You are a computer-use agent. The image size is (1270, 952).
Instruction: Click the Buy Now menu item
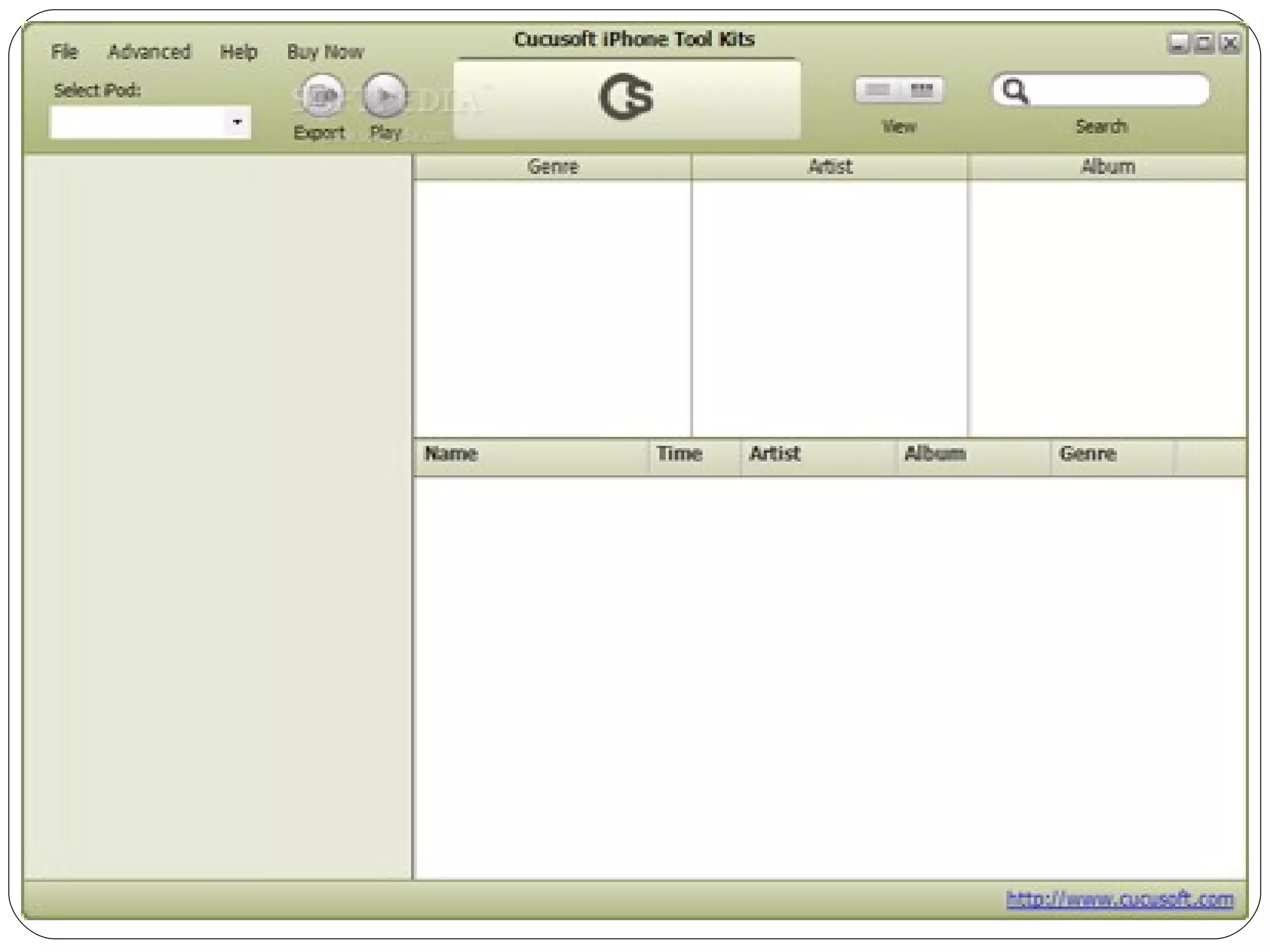pos(325,51)
